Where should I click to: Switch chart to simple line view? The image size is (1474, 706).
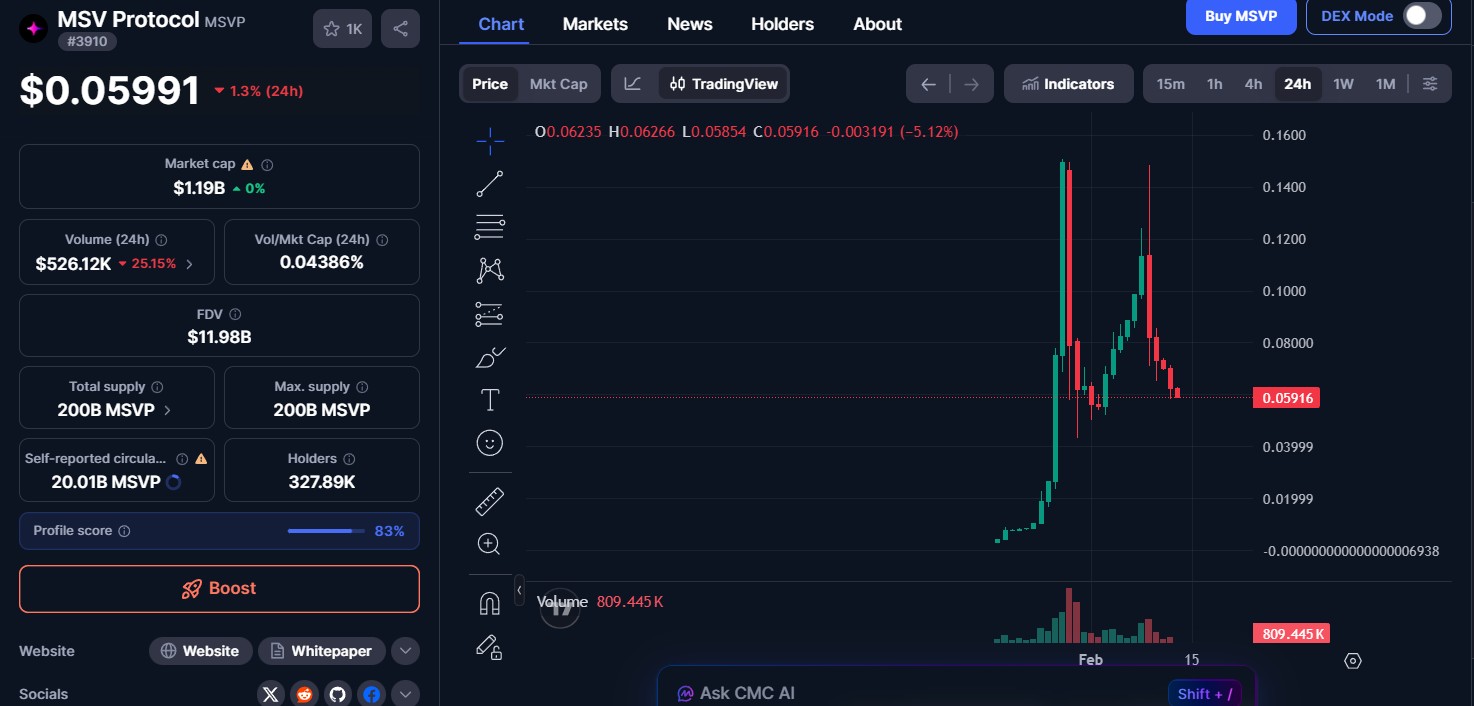pos(633,84)
